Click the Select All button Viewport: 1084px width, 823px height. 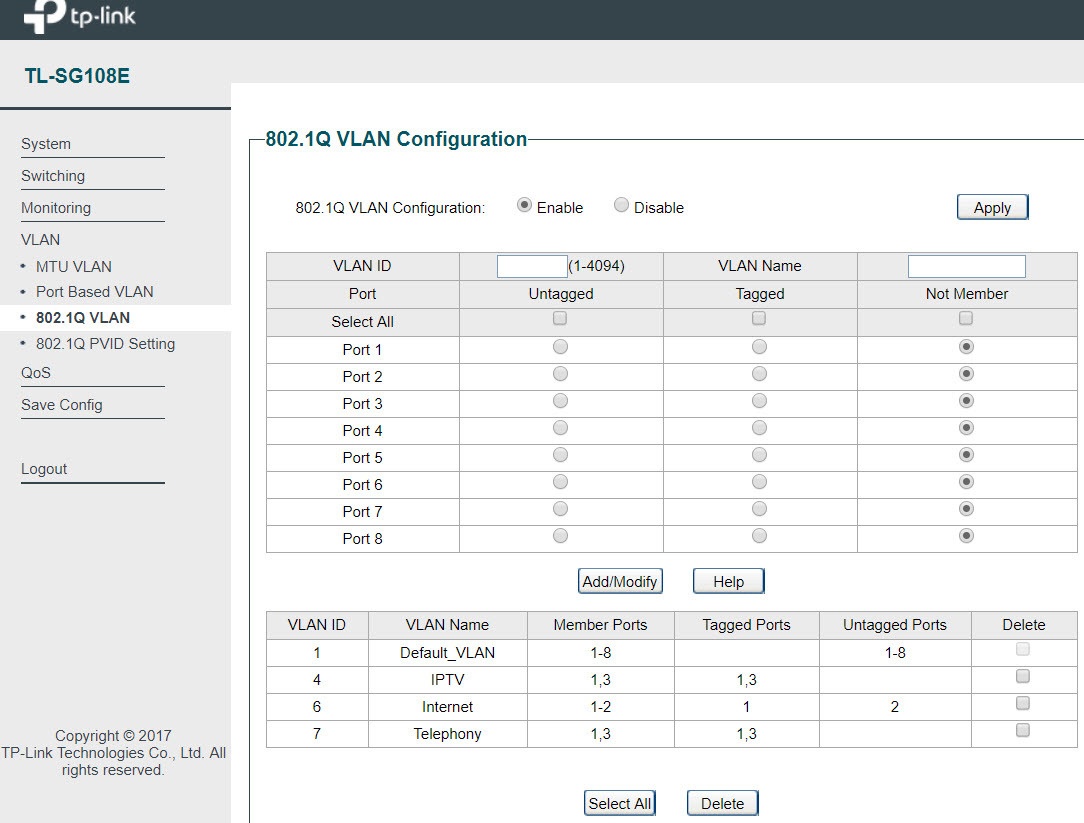[620, 803]
